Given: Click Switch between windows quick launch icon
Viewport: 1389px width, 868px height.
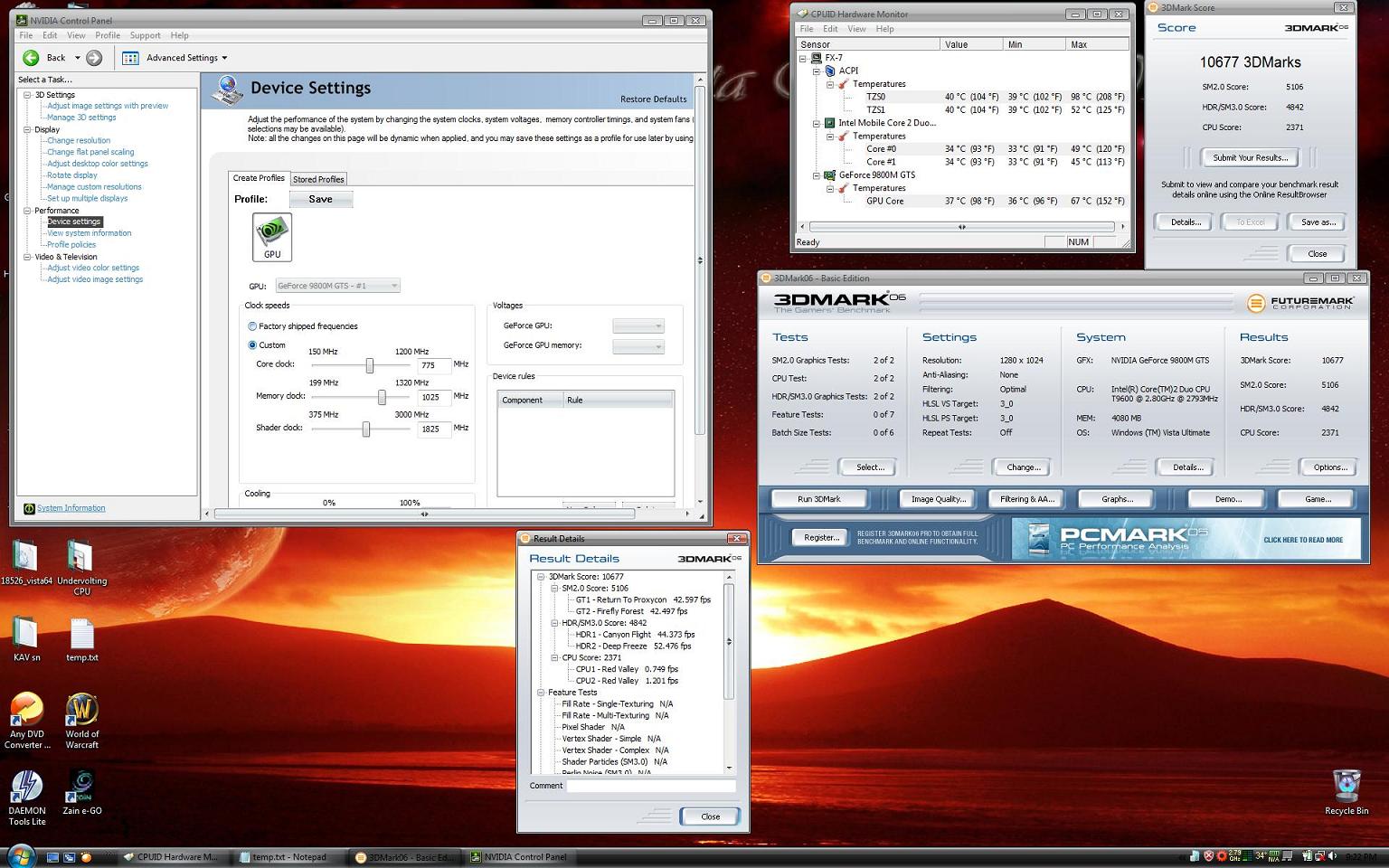Looking at the screenshot, I should coord(69,857).
